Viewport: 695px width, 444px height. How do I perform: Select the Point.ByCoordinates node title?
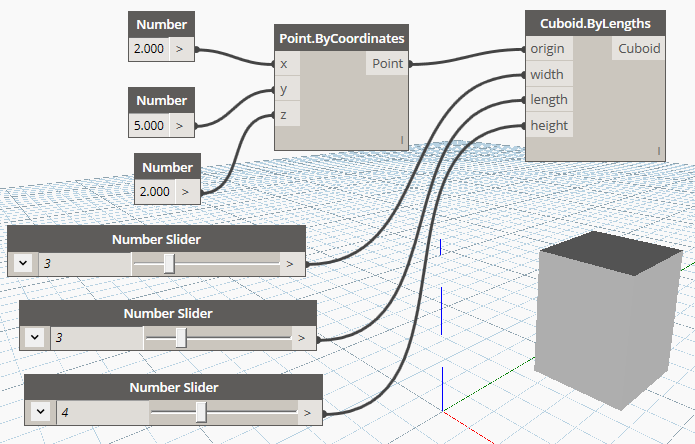coord(341,38)
